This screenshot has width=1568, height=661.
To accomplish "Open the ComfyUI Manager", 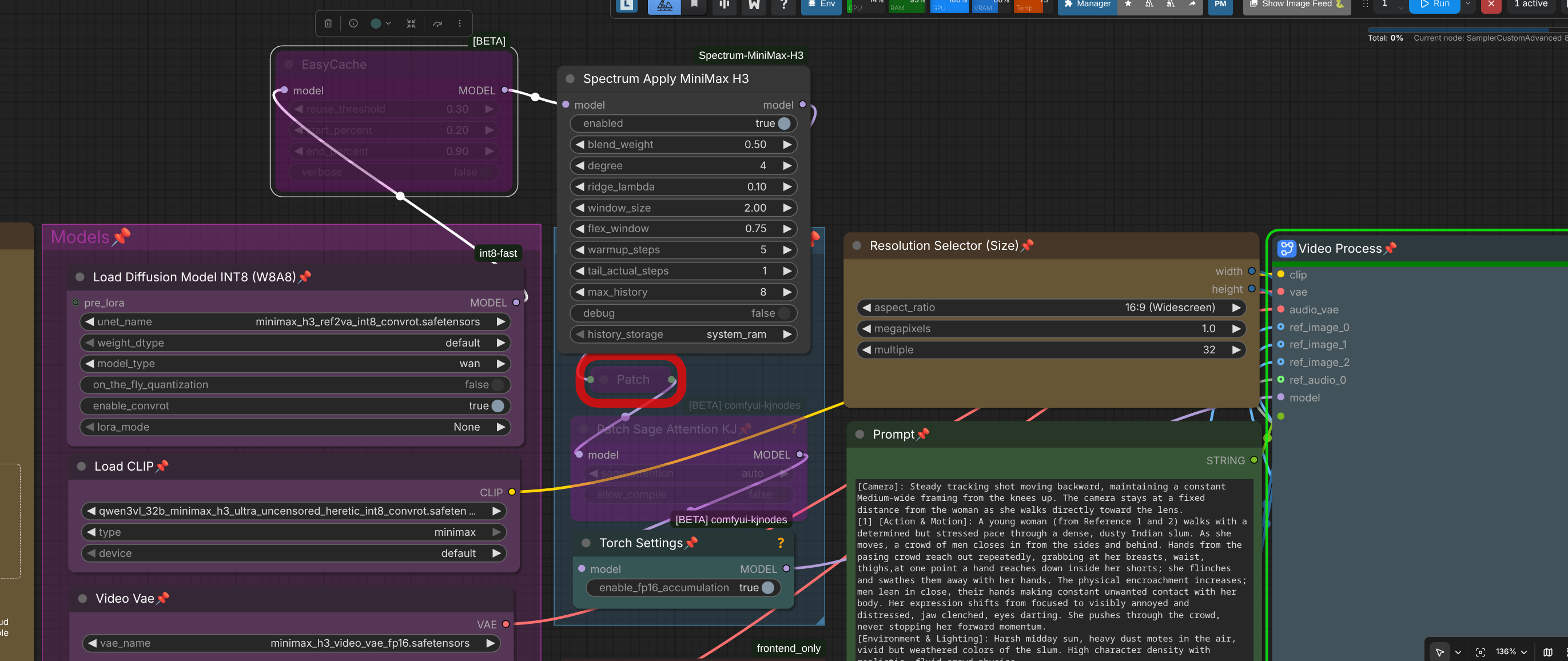I will tap(1088, 5).
